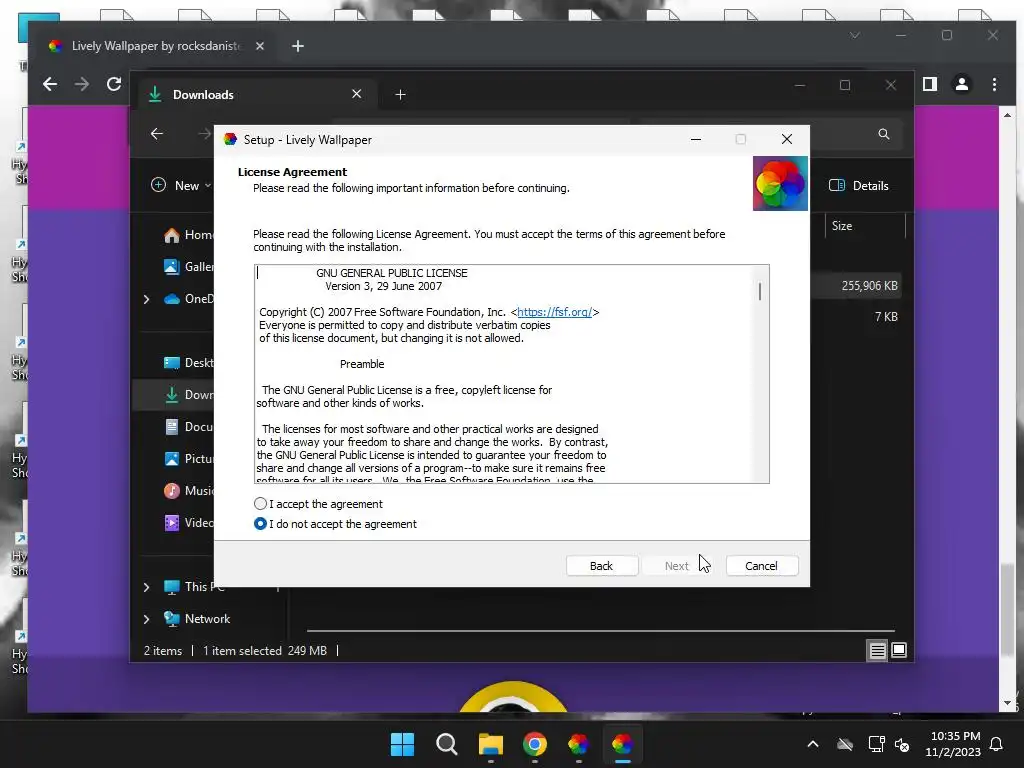Viewport: 1024px width, 768px height.
Task: Click the Lively Wallpaper logo in Setup header
Action: point(780,184)
